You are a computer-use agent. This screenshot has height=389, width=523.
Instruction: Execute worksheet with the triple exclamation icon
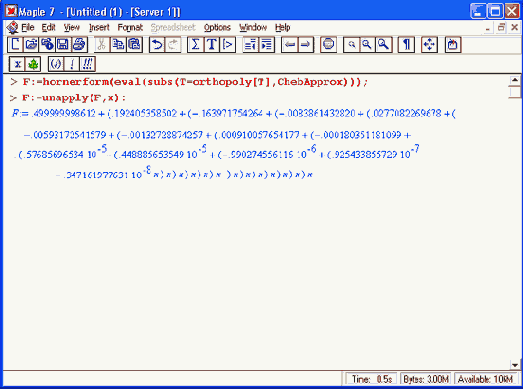[88, 64]
